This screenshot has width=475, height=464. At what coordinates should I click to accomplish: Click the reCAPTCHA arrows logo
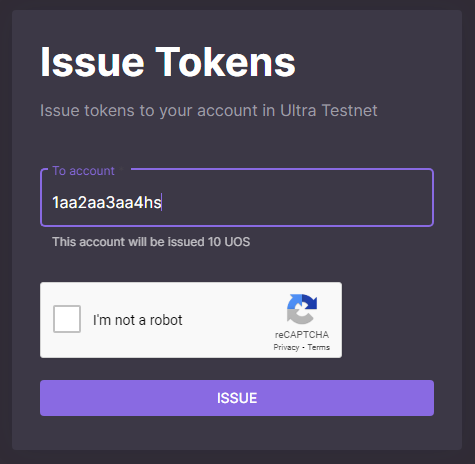302,309
